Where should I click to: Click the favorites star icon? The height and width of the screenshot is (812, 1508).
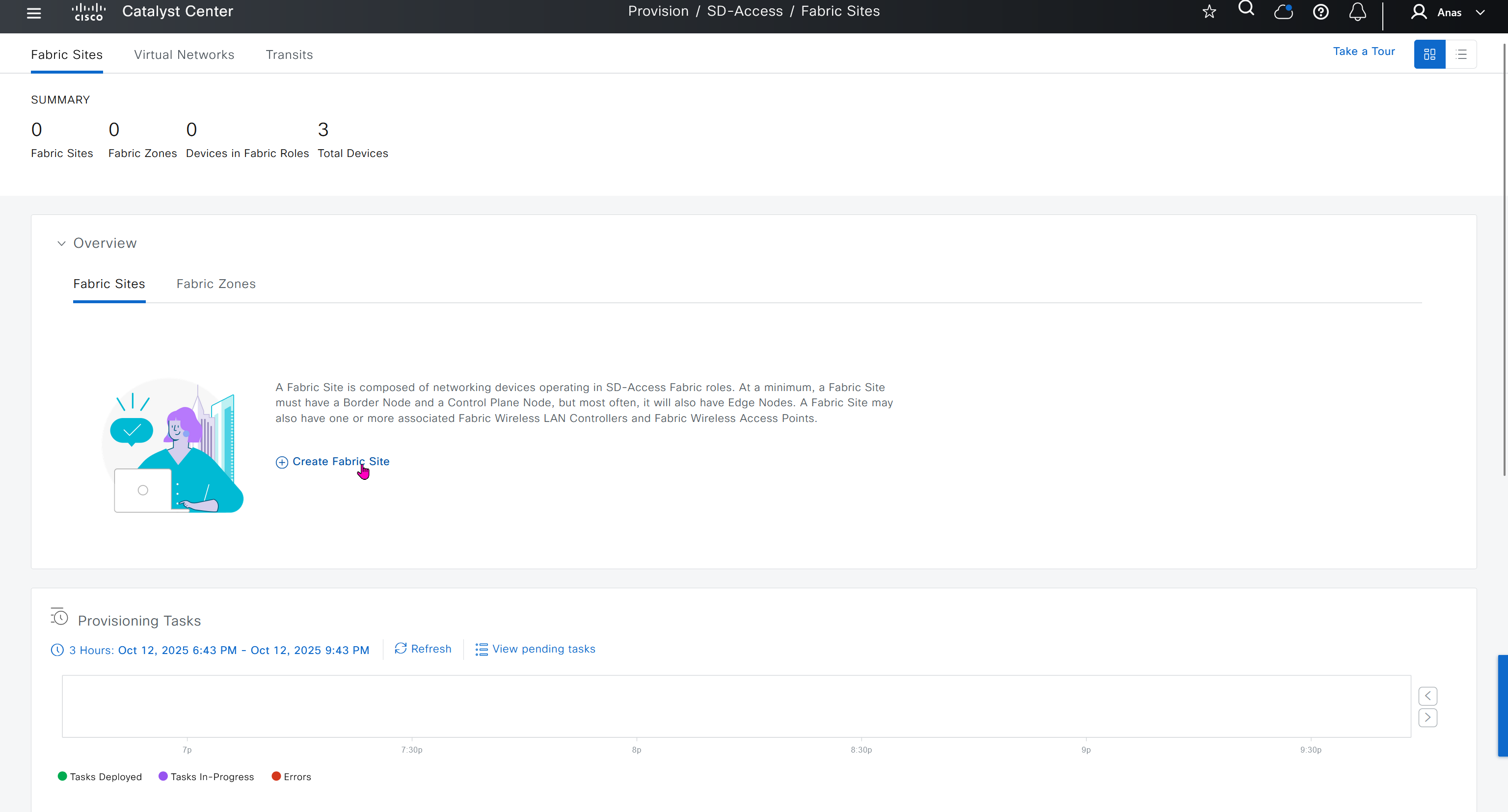pyautogui.click(x=1209, y=12)
